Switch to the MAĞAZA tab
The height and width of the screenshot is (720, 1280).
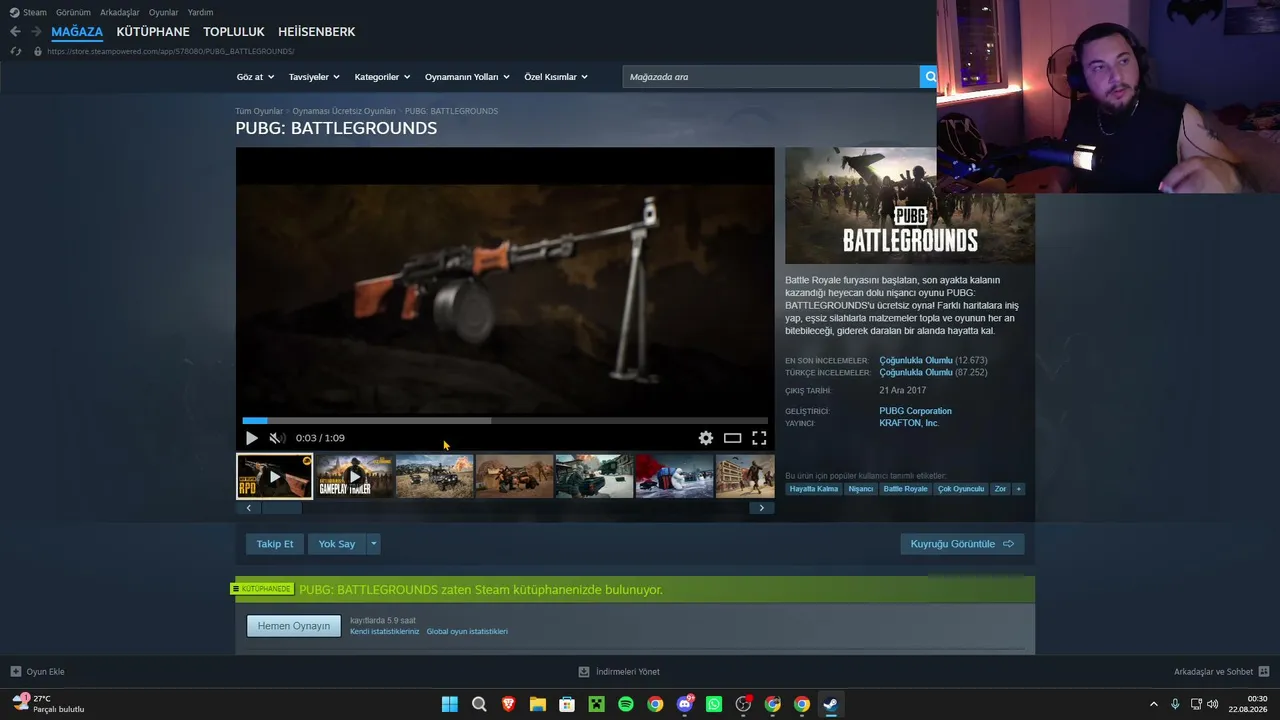coord(77,32)
